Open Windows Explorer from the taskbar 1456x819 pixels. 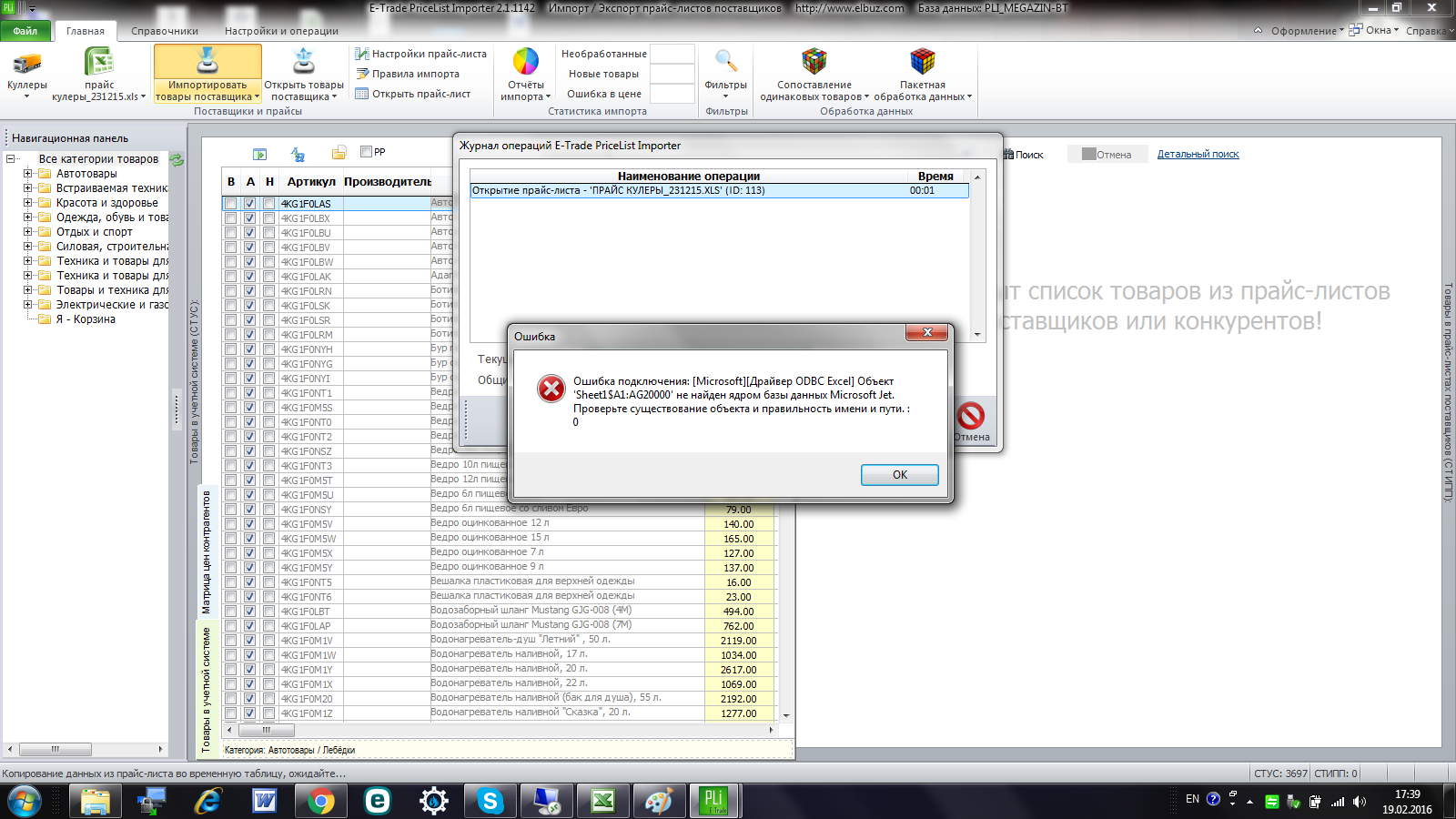tap(96, 802)
